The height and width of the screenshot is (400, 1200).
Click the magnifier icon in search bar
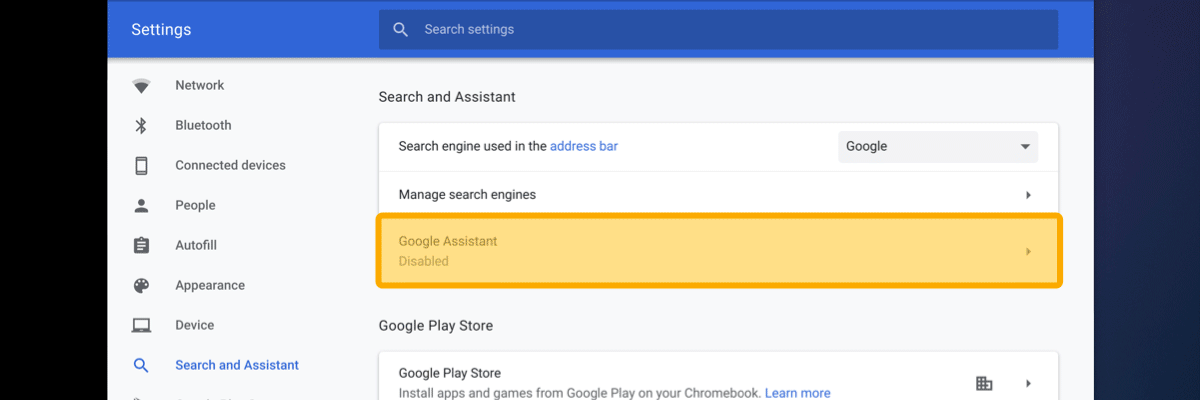tap(401, 30)
